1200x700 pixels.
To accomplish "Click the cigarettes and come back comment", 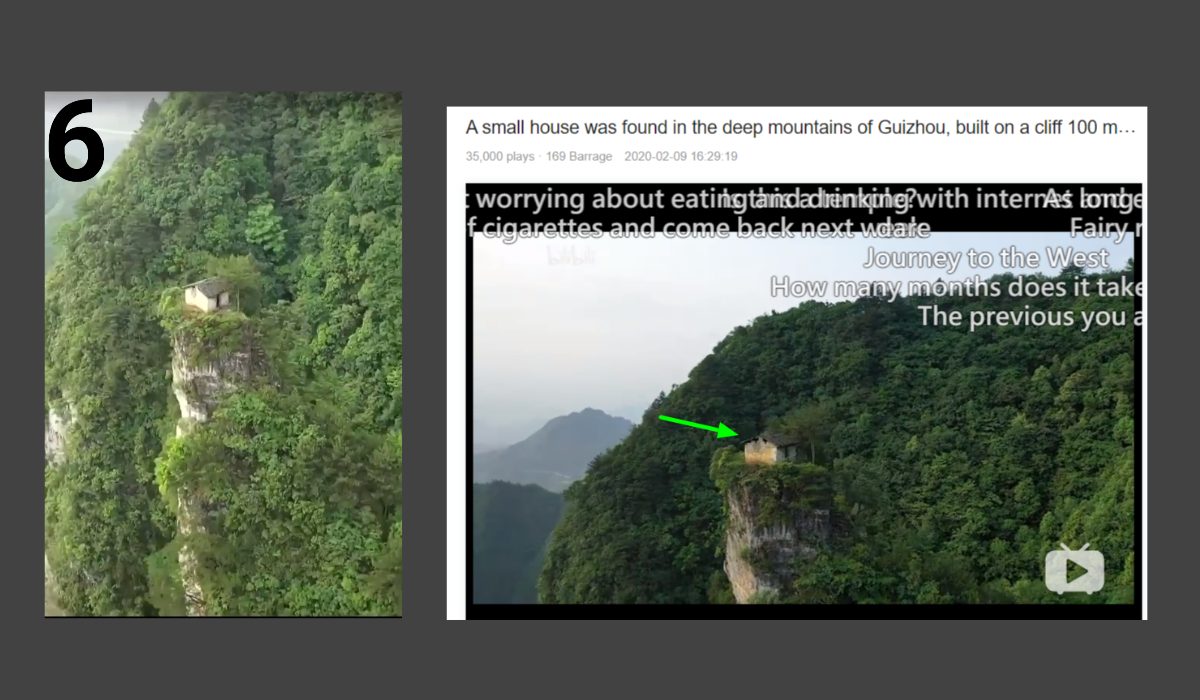I will (700, 228).
